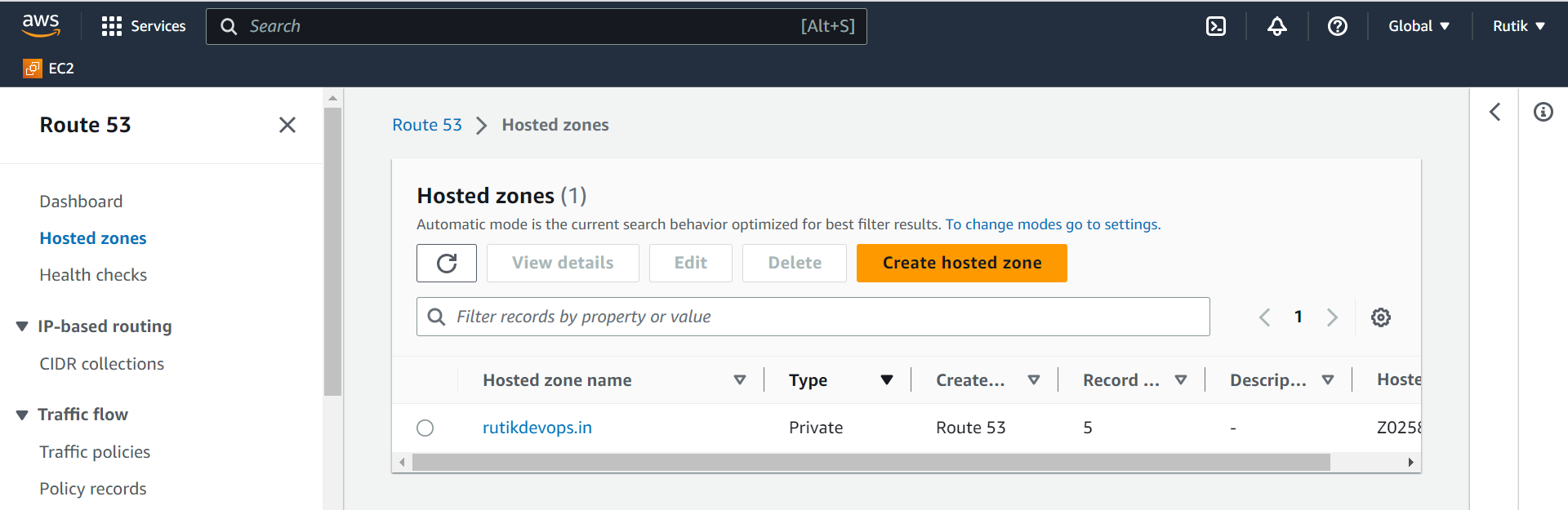Refresh the hosted zones list
Image resolution: width=1568 pixels, height=510 pixels.
pos(447,263)
